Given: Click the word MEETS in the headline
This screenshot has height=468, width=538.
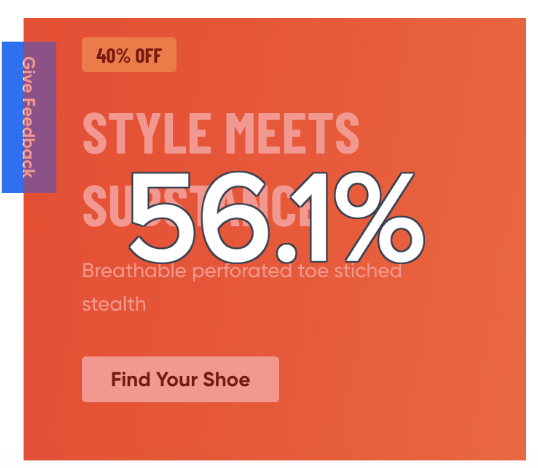Looking at the screenshot, I should 292,133.
